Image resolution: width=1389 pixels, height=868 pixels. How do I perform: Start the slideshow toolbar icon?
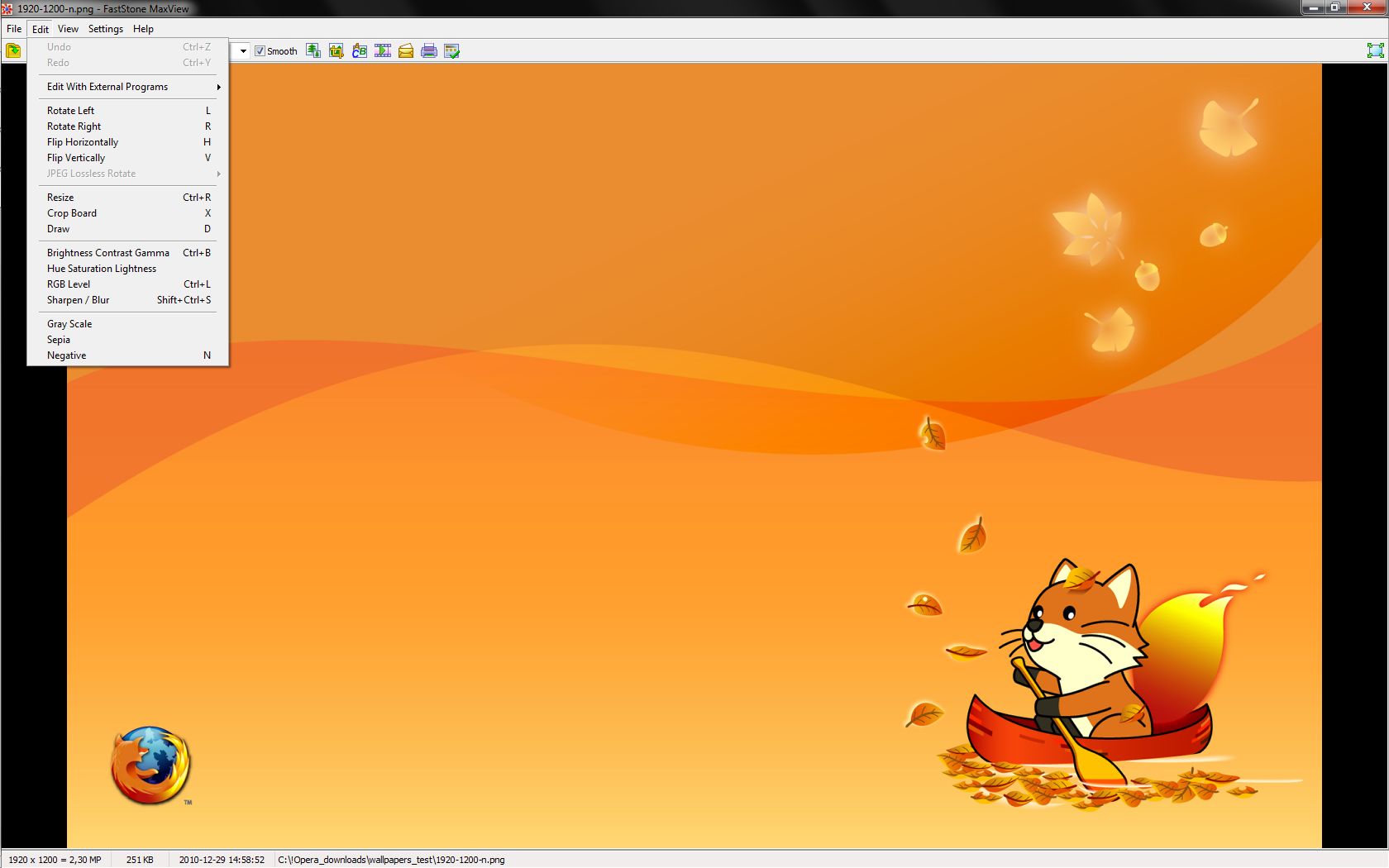click(383, 51)
